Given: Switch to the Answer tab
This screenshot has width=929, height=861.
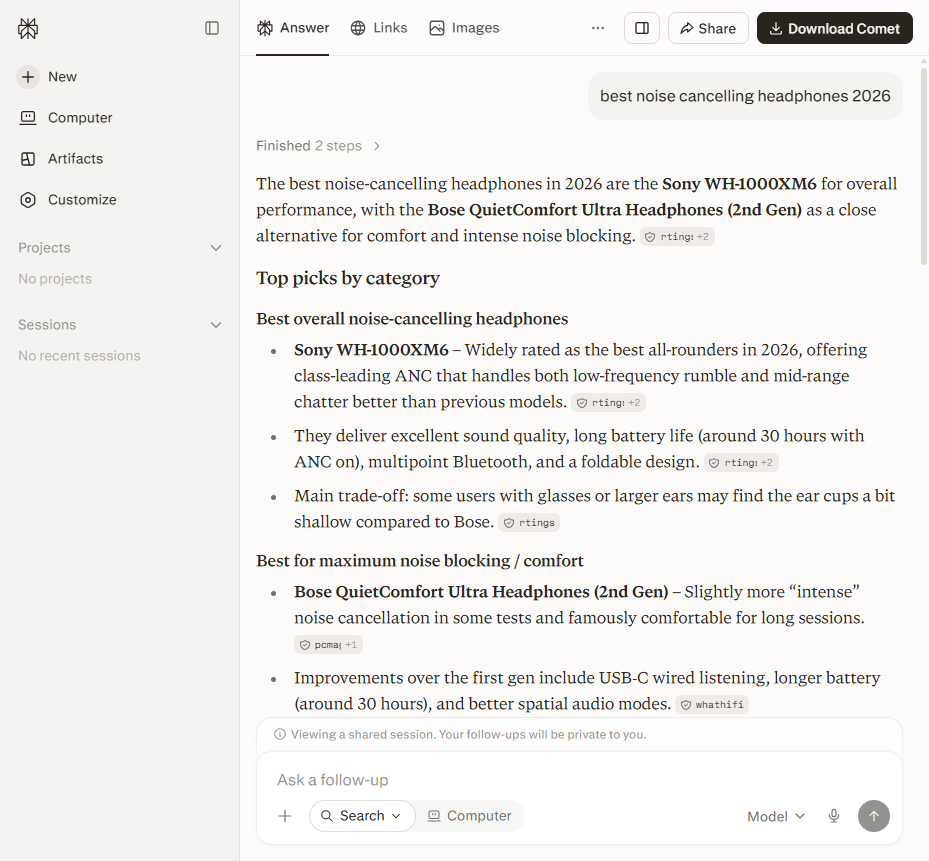Looking at the screenshot, I should click(293, 28).
